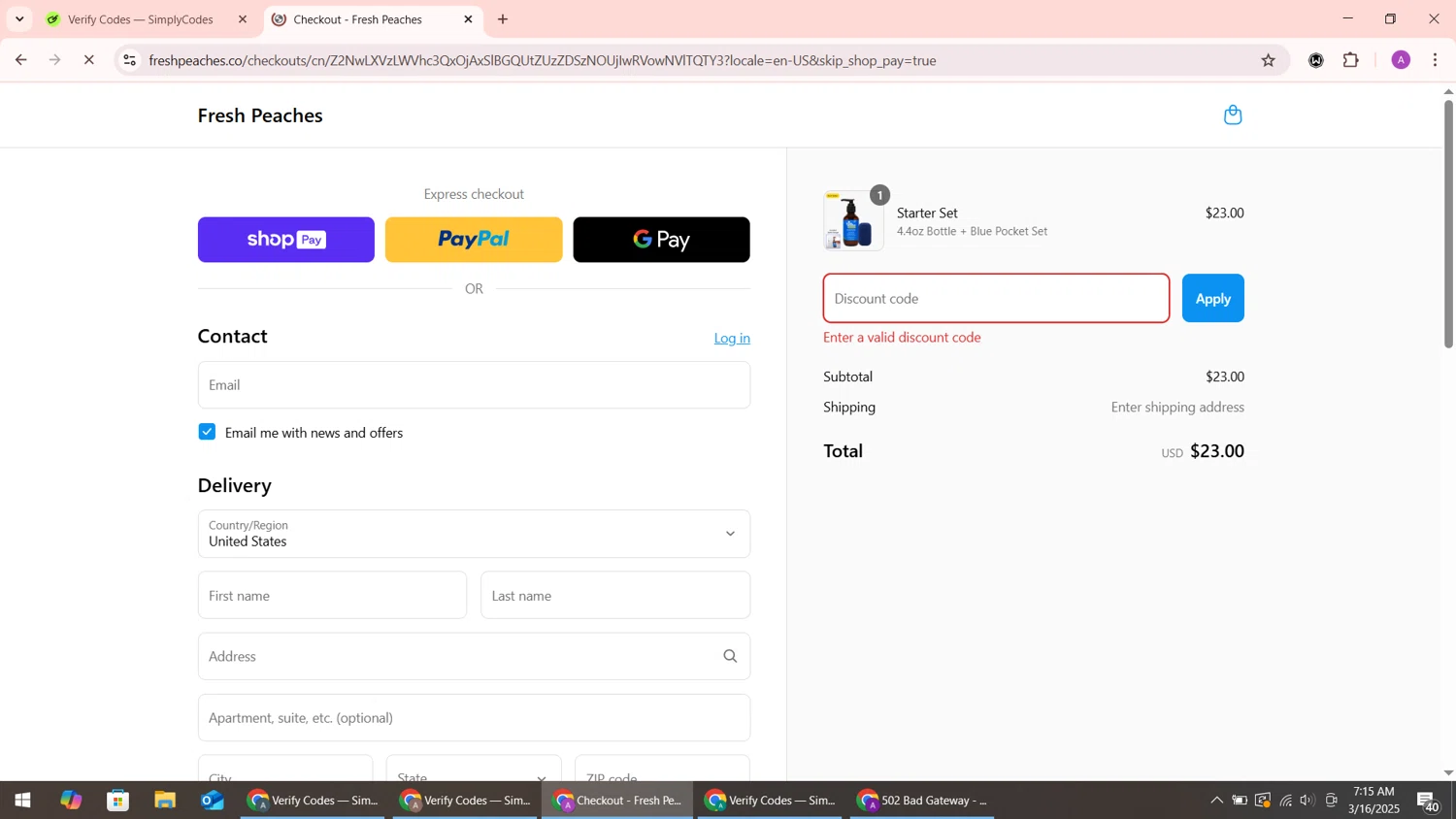Click the Fresh Peaches store title
Image resolution: width=1456 pixels, height=819 pixels.
click(260, 115)
